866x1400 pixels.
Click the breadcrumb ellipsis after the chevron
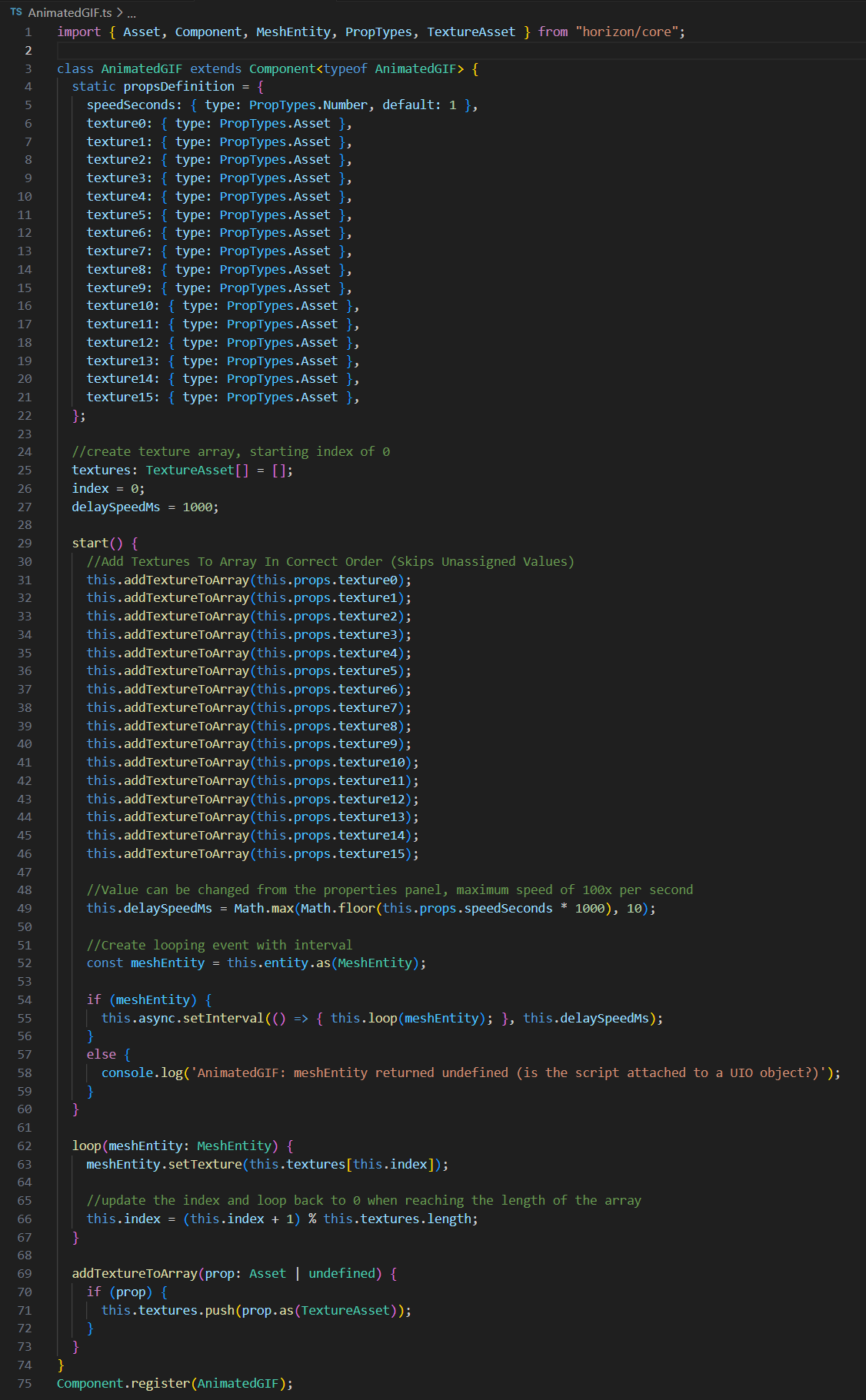pos(132,13)
